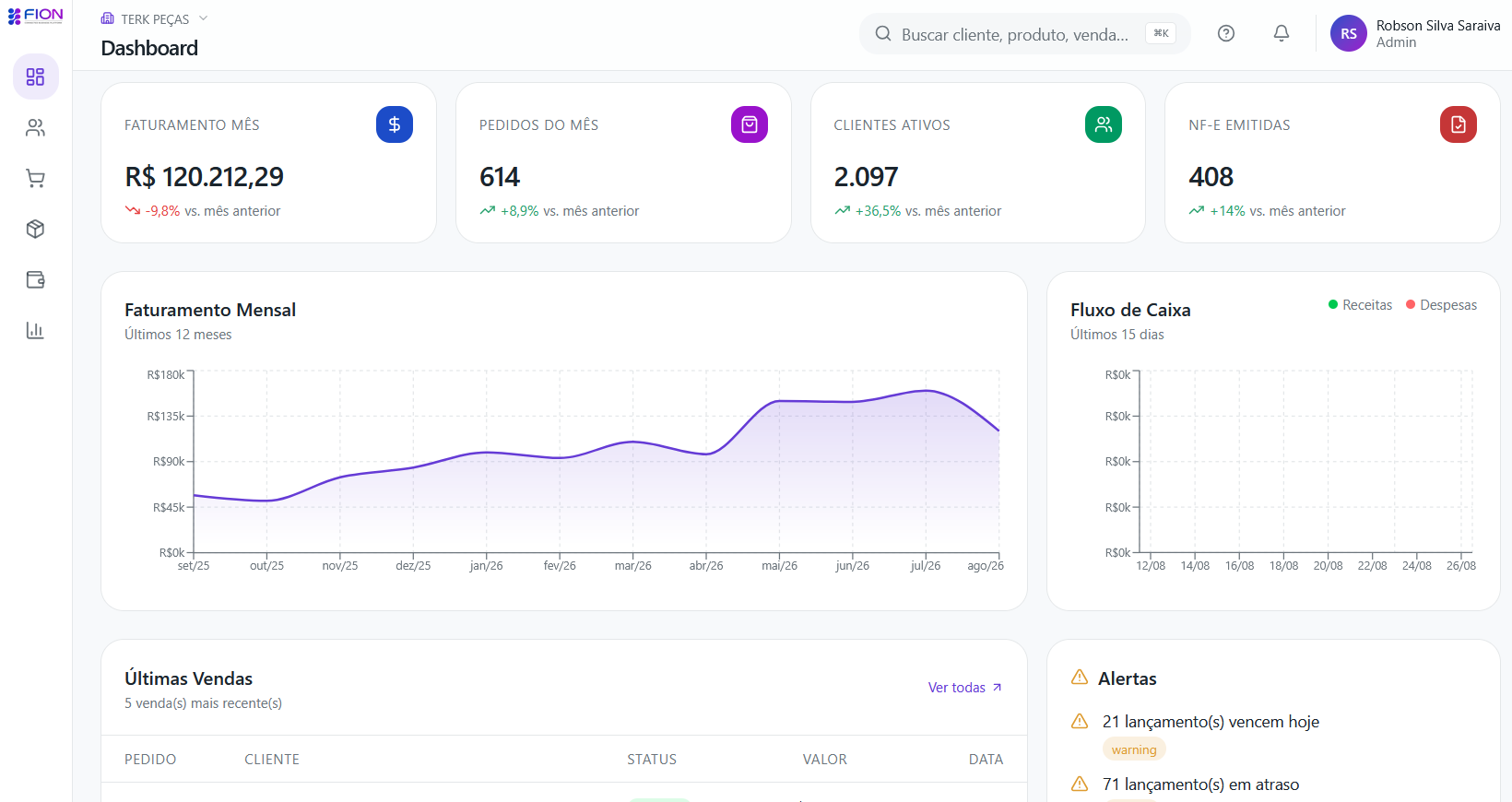The height and width of the screenshot is (802, 1512).
Task: Click the 21 lançamento(s) vencem hoje alert
Action: pos(1211,722)
